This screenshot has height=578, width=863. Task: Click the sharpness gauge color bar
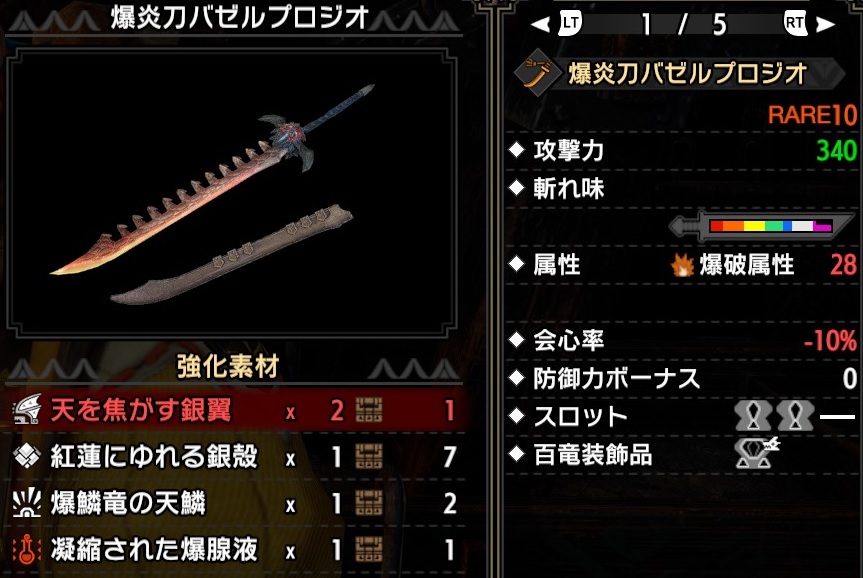click(x=771, y=226)
